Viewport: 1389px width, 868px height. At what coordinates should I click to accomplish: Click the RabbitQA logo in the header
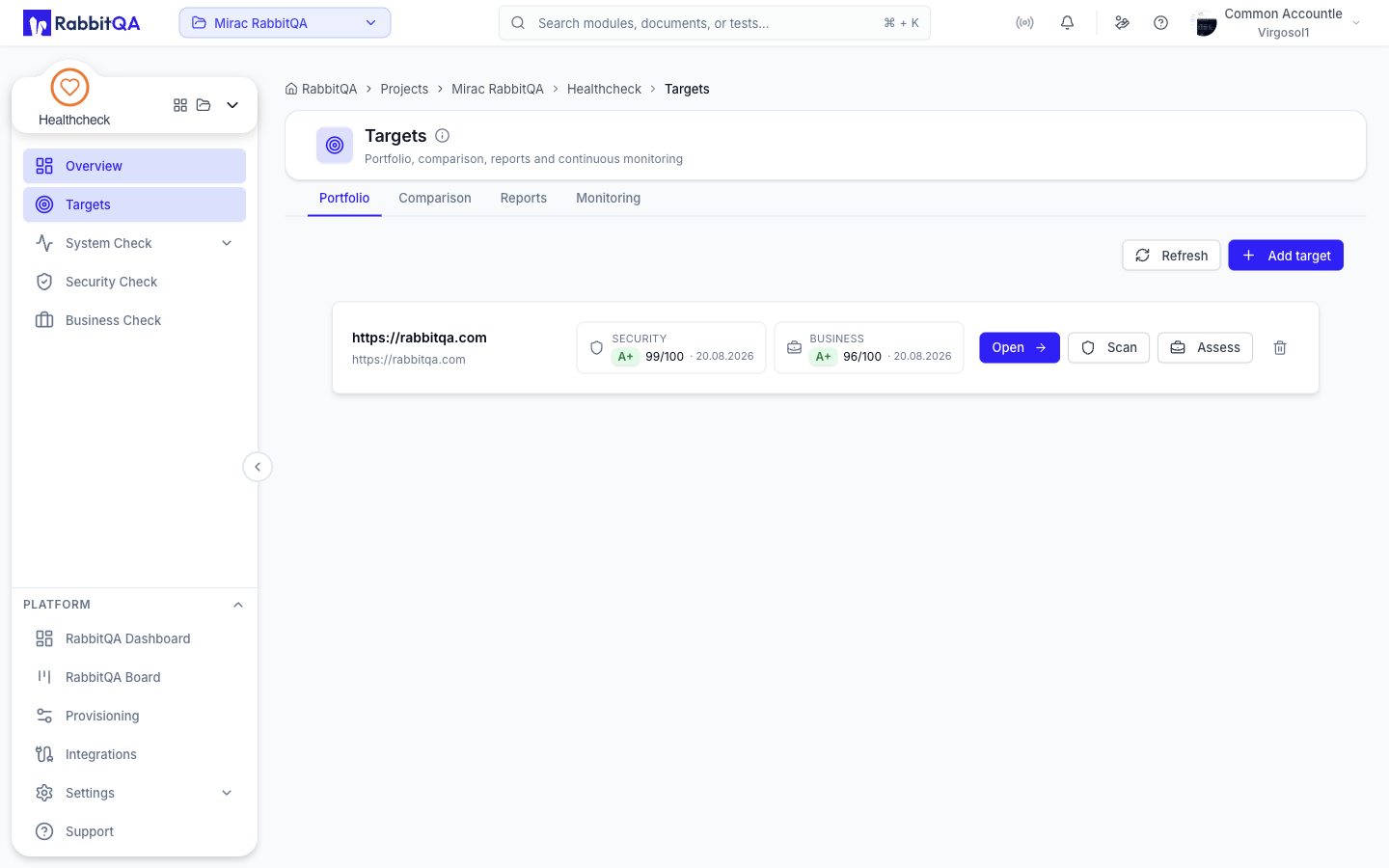82,23
